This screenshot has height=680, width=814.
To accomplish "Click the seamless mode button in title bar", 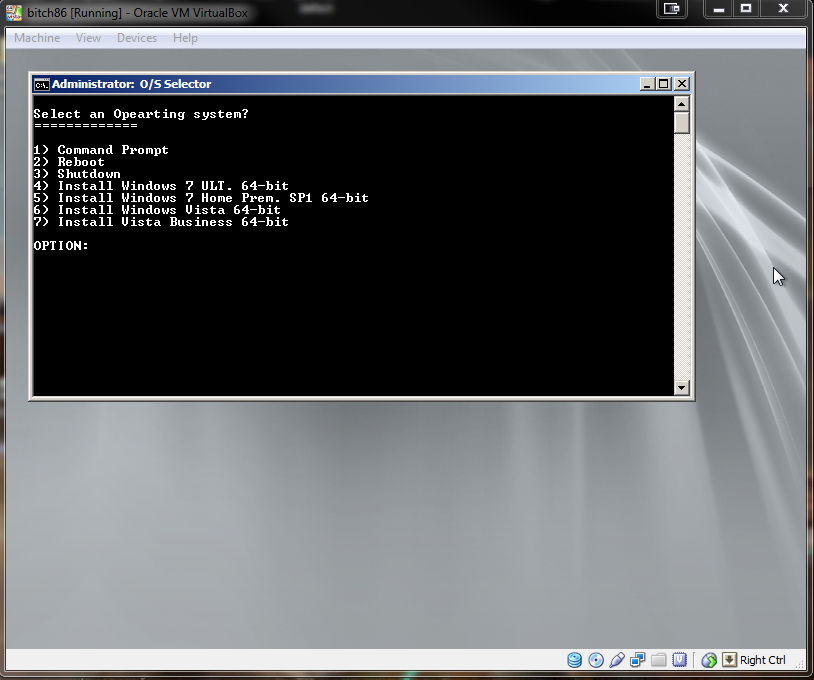I will click(x=672, y=9).
